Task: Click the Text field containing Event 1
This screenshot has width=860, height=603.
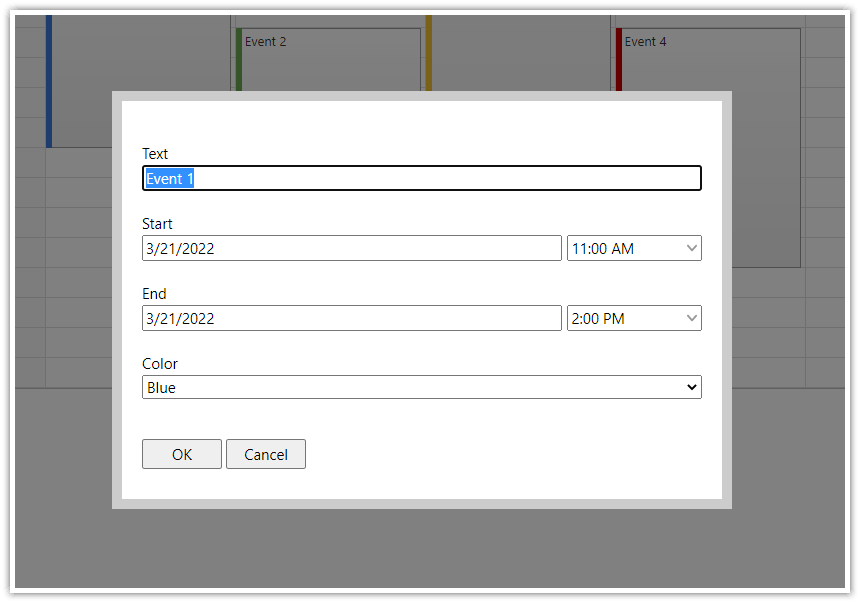Action: [420, 177]
